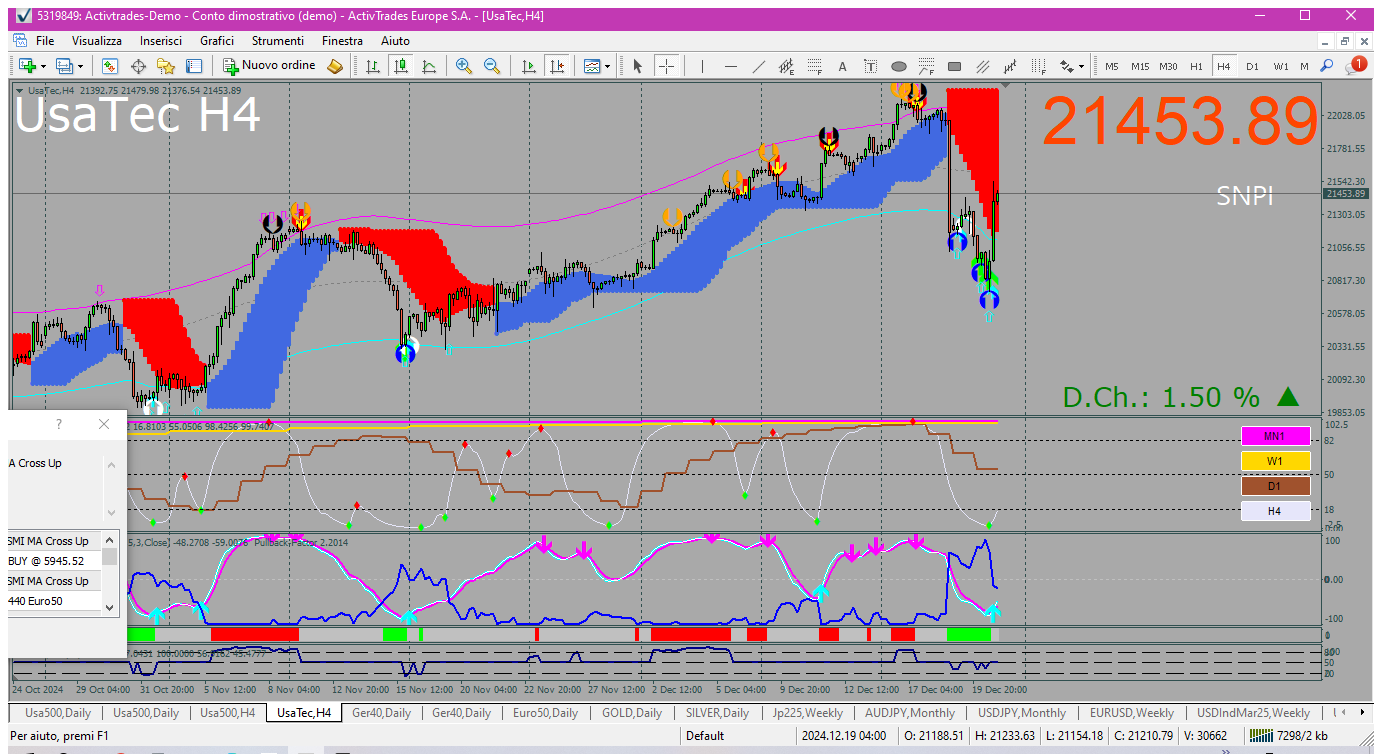Switch to W1 timeframe
The width and height of the screenshot is (1382, 754).
click(1281, 66)
